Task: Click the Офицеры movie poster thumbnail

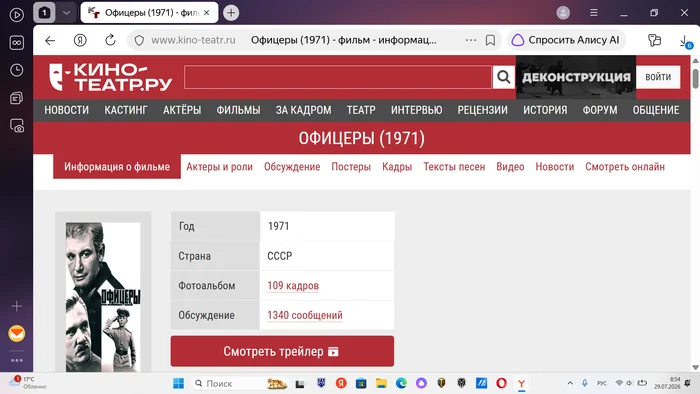Action: 103,297
